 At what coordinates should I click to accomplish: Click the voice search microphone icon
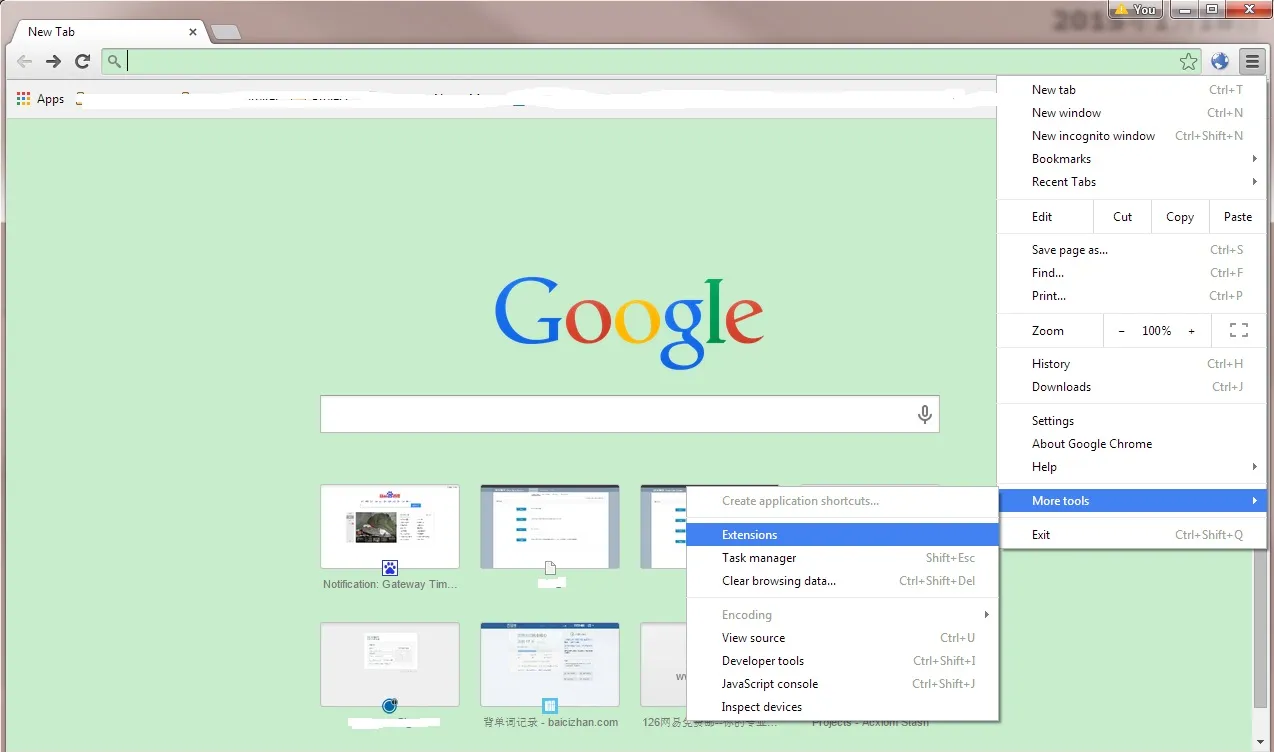click(x=924, y=414)
